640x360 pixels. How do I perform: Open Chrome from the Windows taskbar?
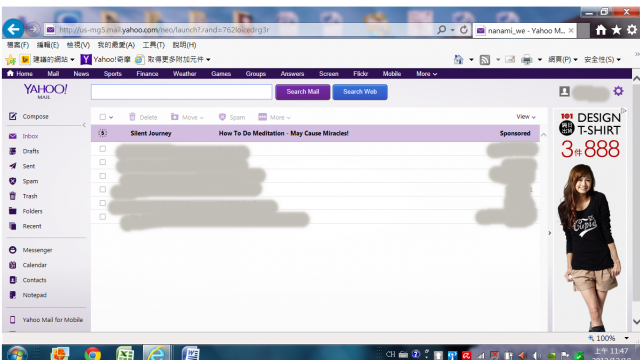coord(93,353)
